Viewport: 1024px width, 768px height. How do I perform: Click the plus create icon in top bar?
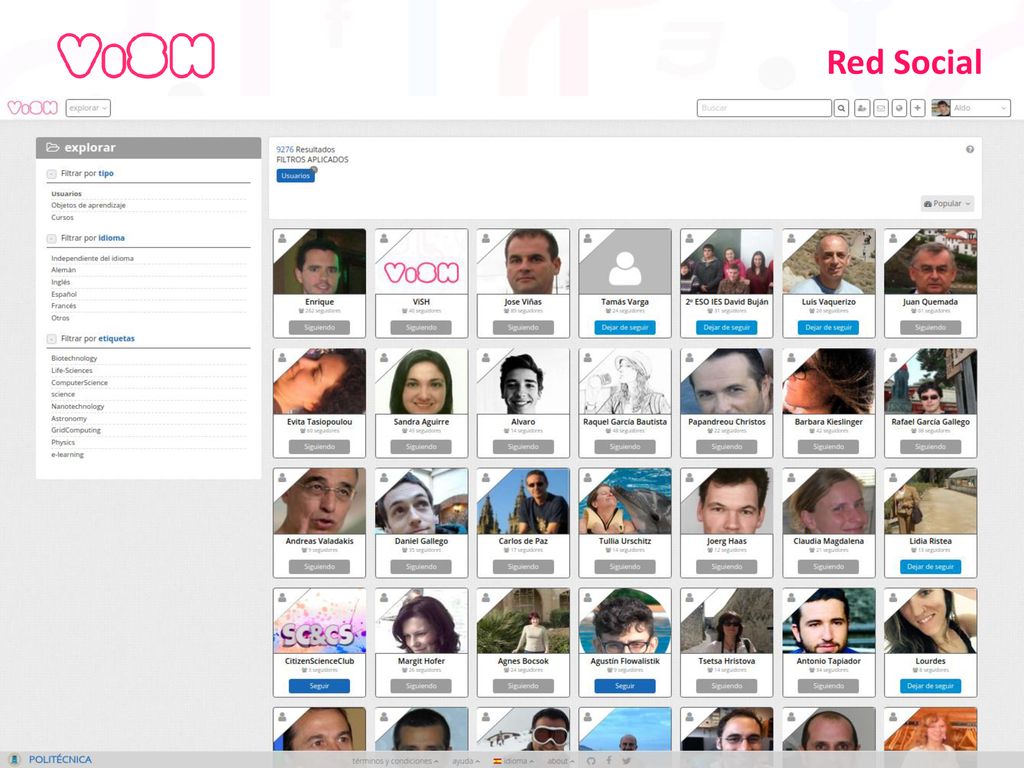918,108
